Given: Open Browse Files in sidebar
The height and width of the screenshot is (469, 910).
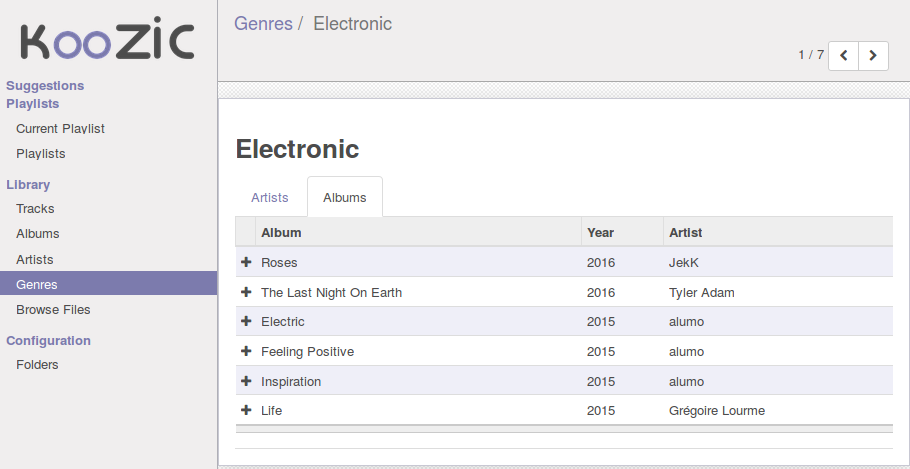Looking at the screenshot, I should 53,310.
